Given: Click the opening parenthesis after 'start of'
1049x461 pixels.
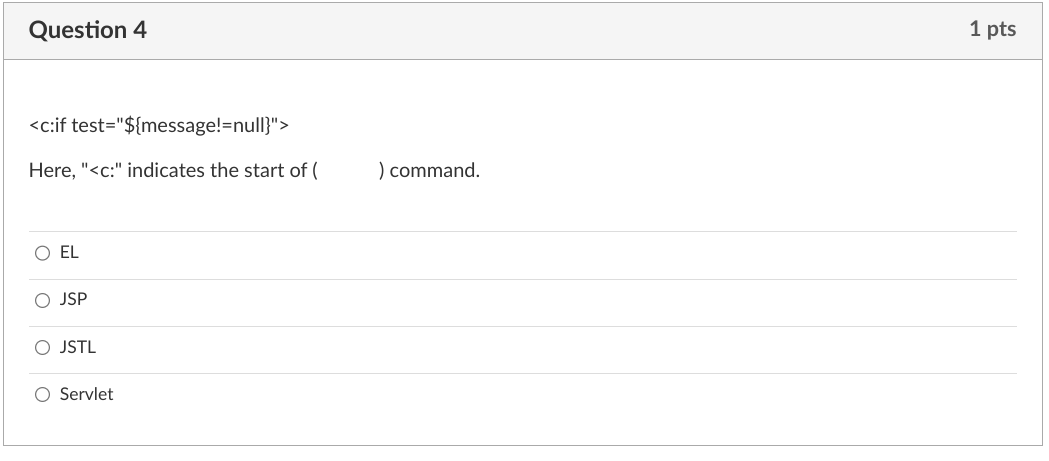Looking at the screenshot, I should pos(315,171).
